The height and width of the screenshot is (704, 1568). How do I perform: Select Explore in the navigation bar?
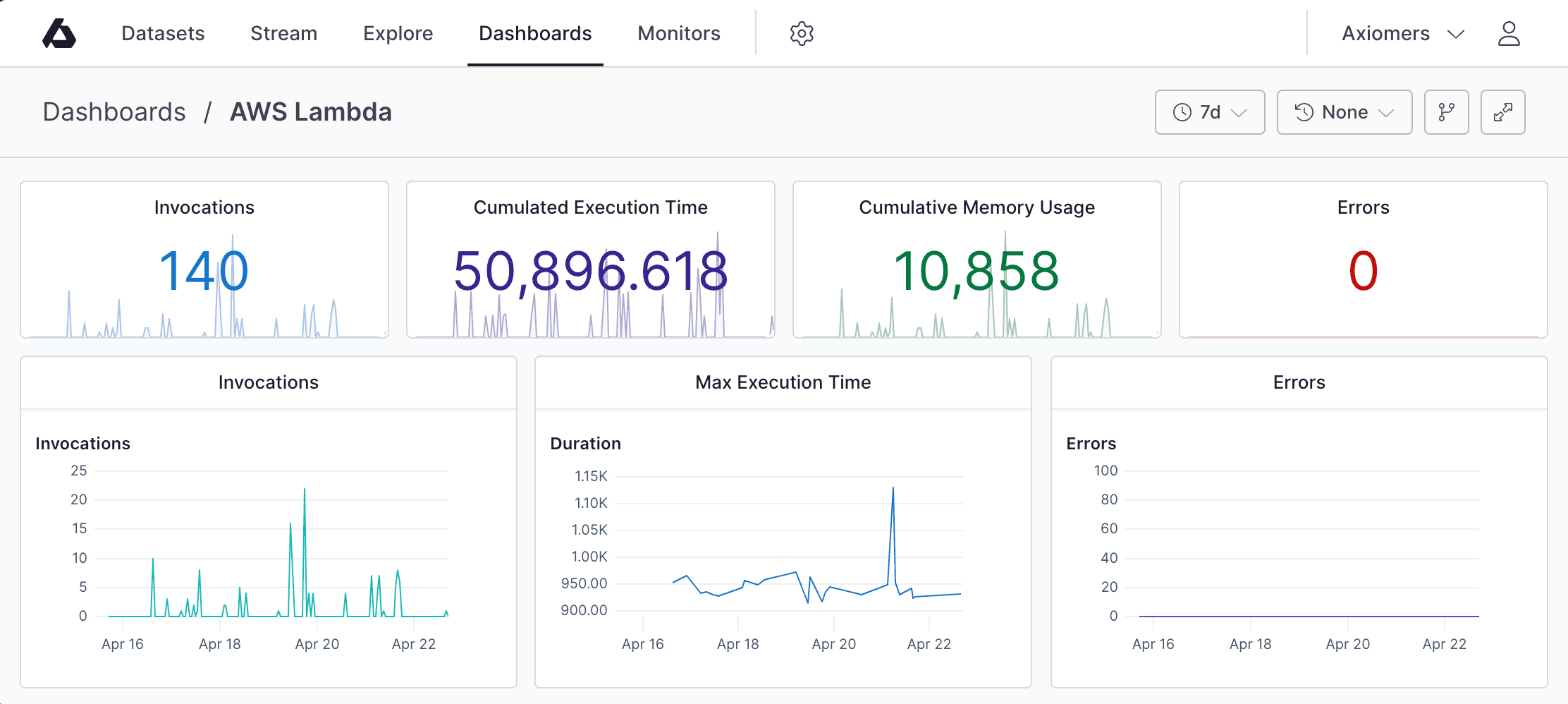pos(398,33)
